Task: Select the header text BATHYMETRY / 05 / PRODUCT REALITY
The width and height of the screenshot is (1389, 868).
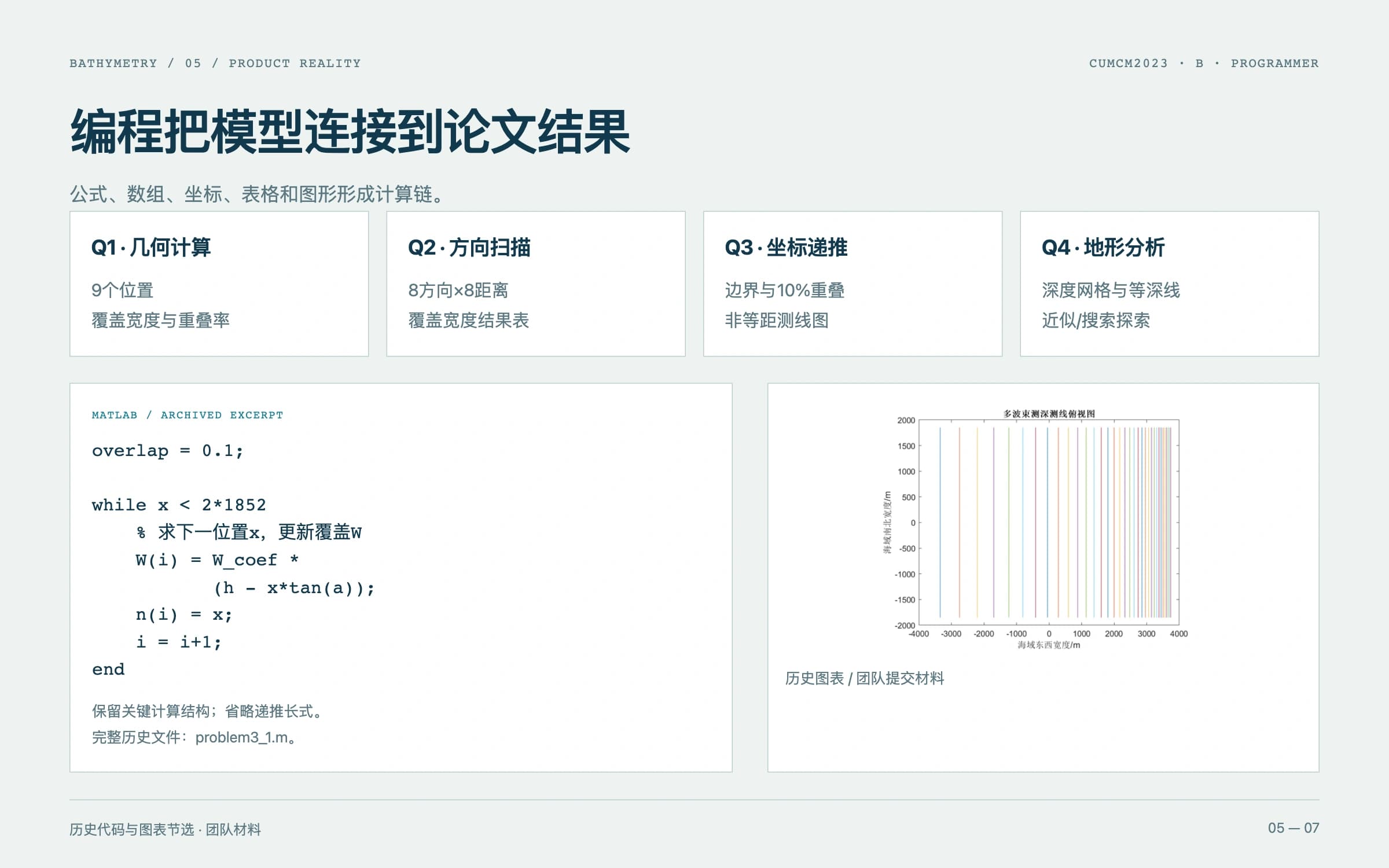Action: coord(215,63)
